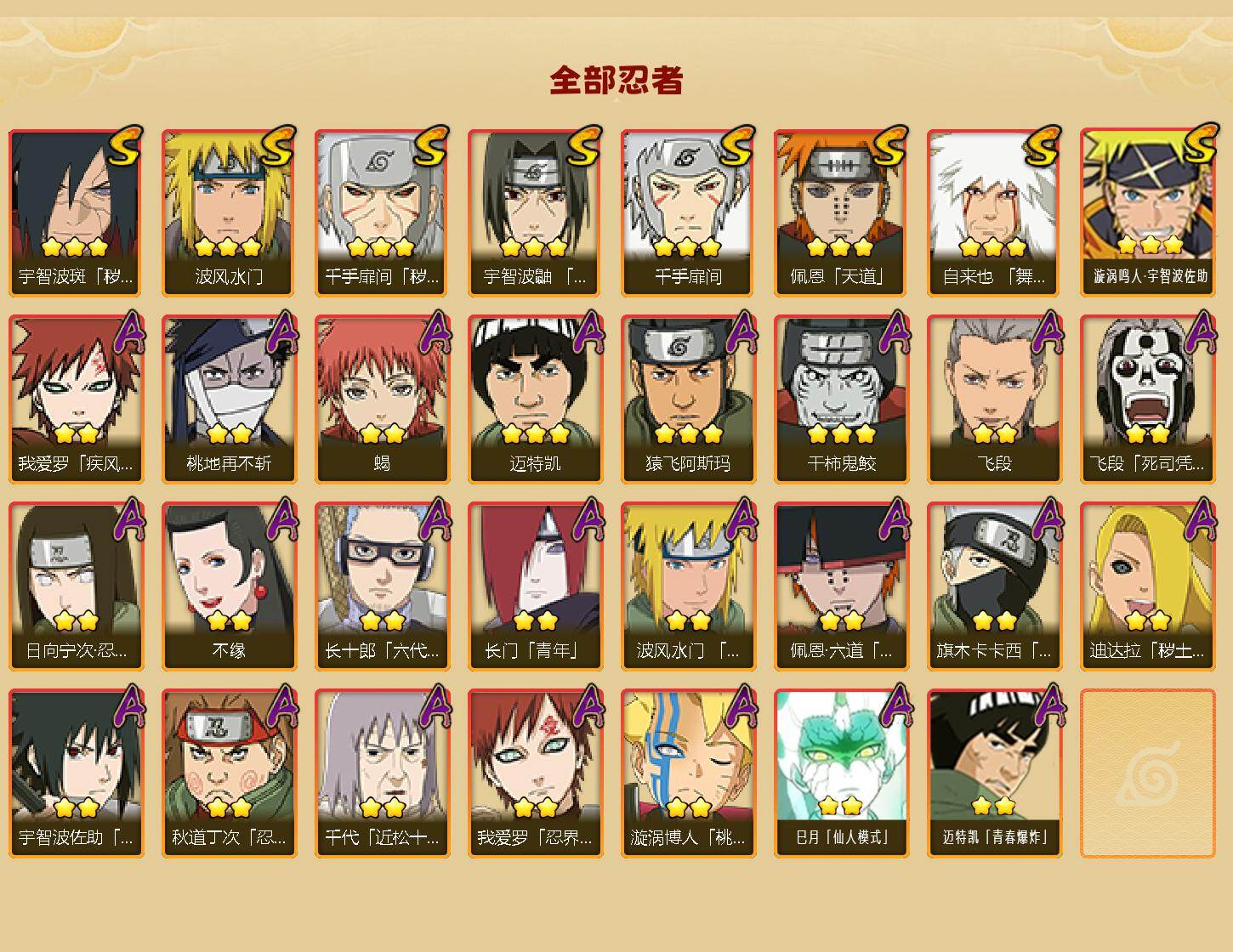
Task: Select the 波风水门 S-rank ninja card
Action: point(230,212)
